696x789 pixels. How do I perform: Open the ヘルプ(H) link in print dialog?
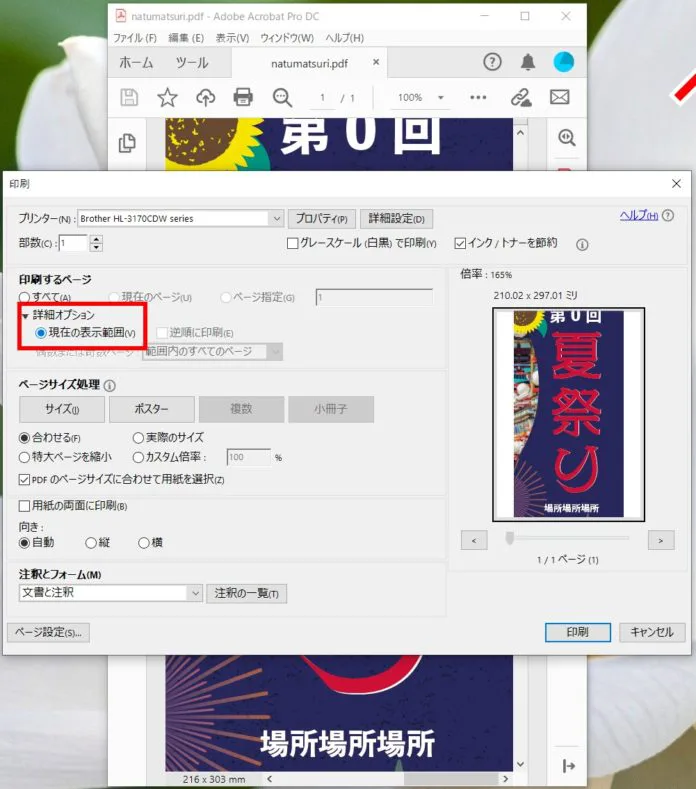pos(639,215)
